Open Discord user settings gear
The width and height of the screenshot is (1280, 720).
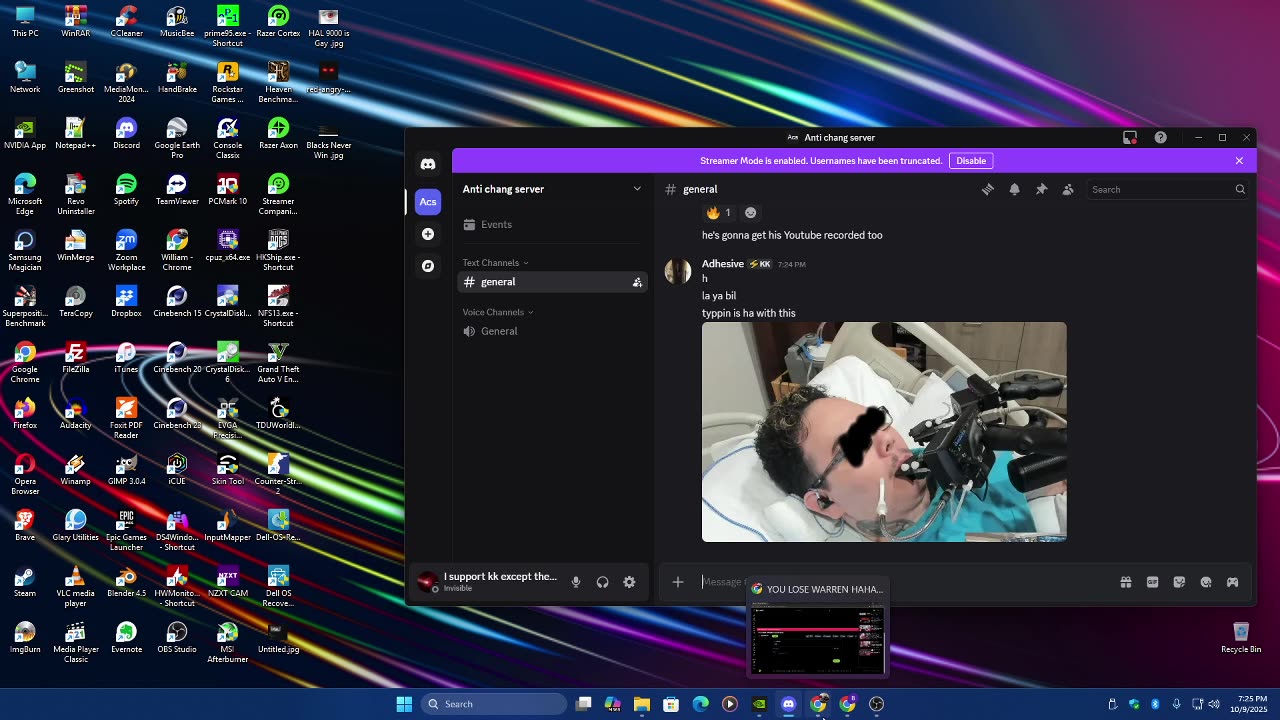point(629,582)
